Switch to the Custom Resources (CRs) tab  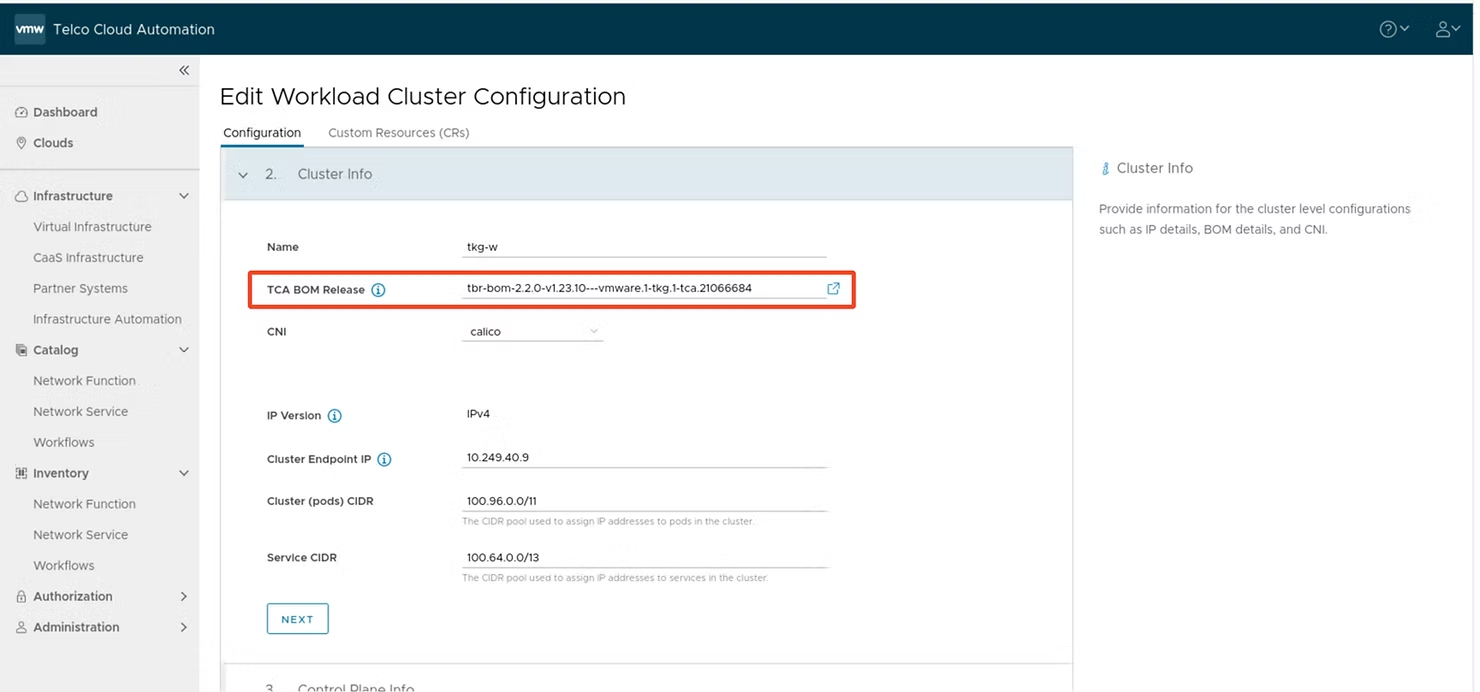coord(397,132)
